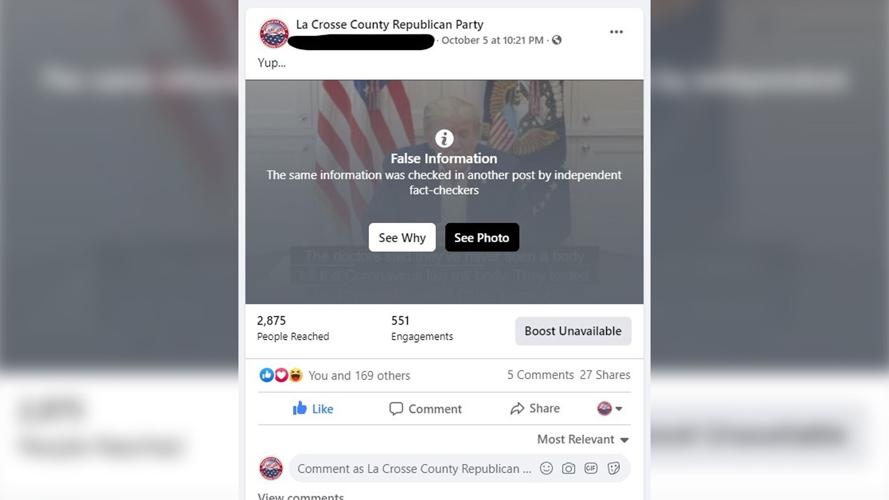Click the Comment action button

click(x=425, y=409)
